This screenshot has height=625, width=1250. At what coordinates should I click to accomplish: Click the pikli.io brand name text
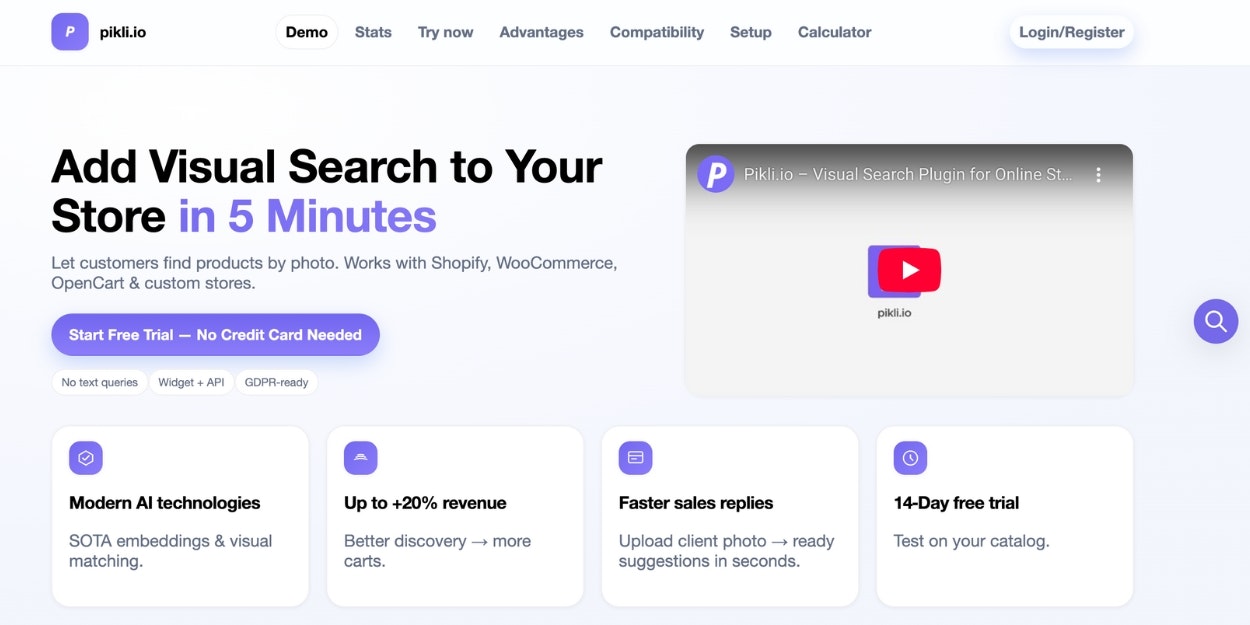point(123,32)
